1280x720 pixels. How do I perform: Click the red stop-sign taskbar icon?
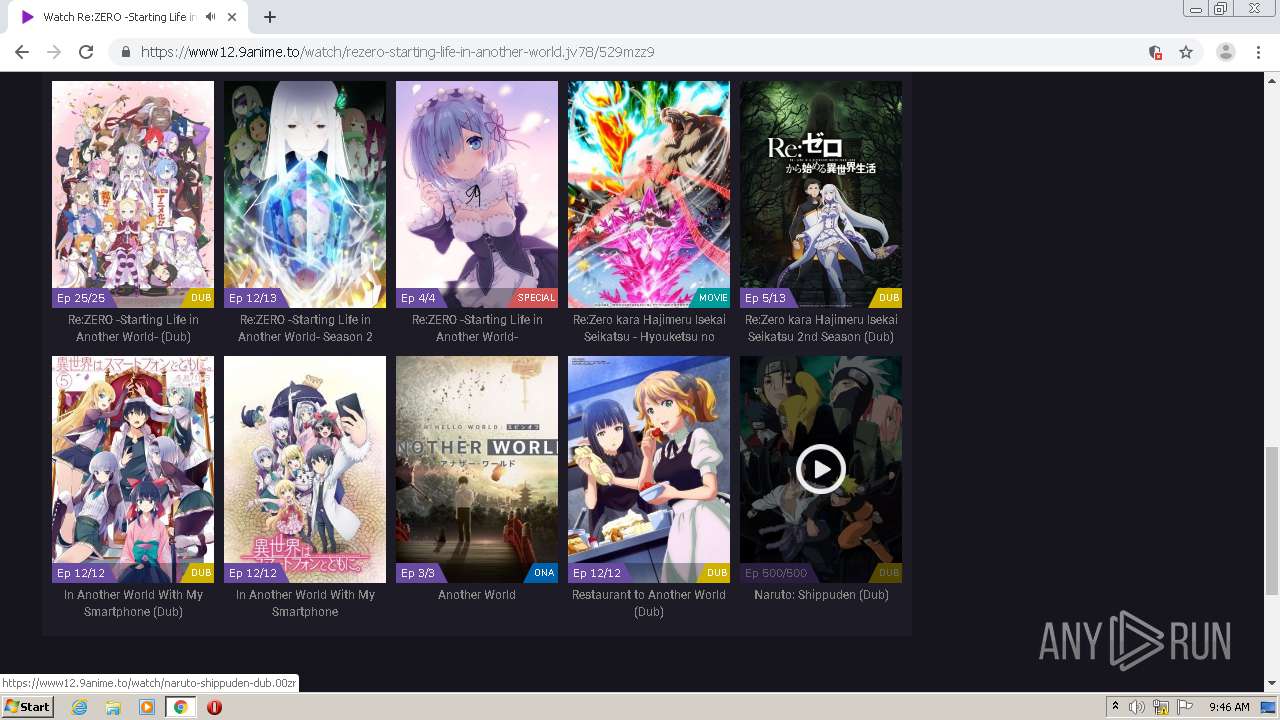coord(214,707)
